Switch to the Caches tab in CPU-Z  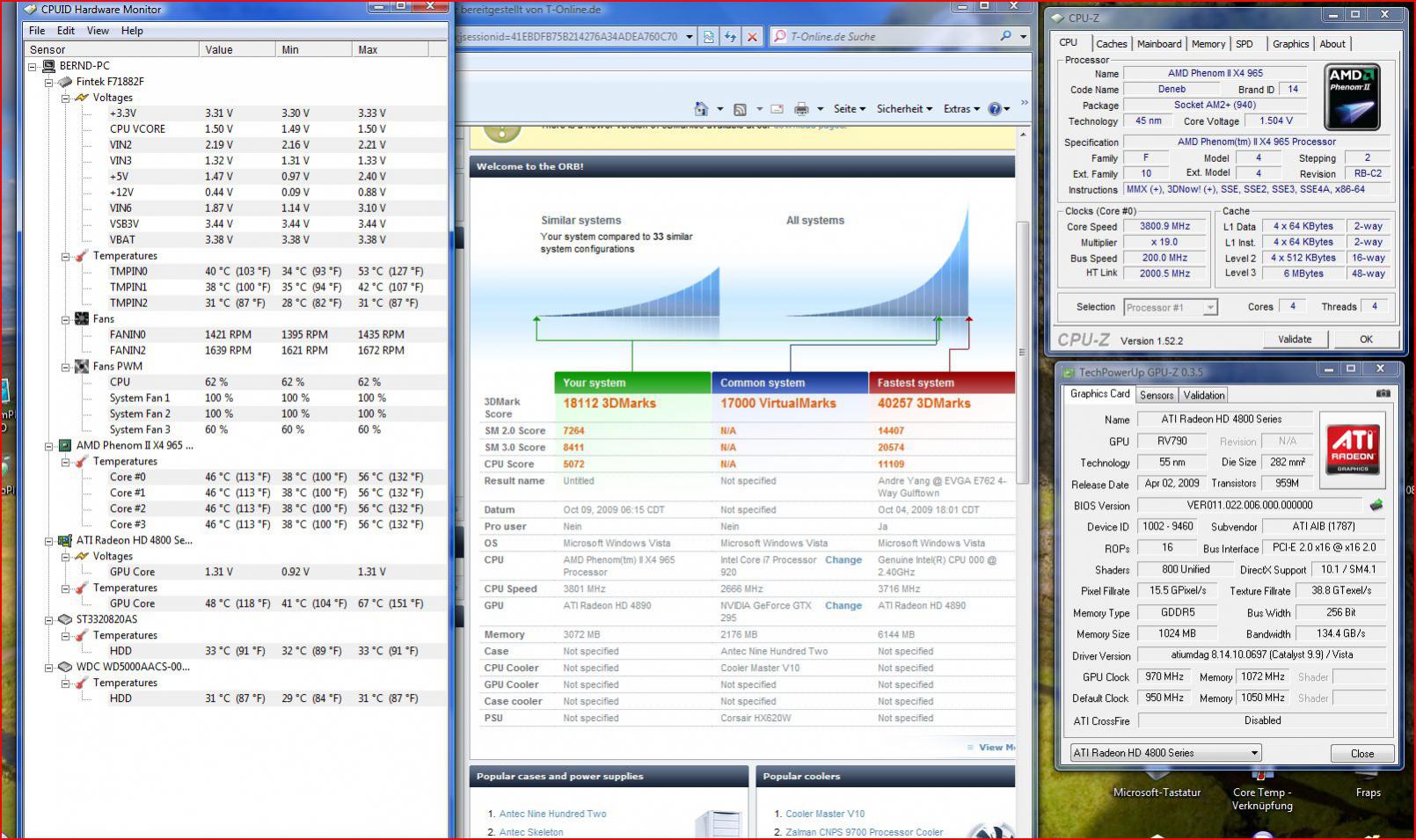1111,44
